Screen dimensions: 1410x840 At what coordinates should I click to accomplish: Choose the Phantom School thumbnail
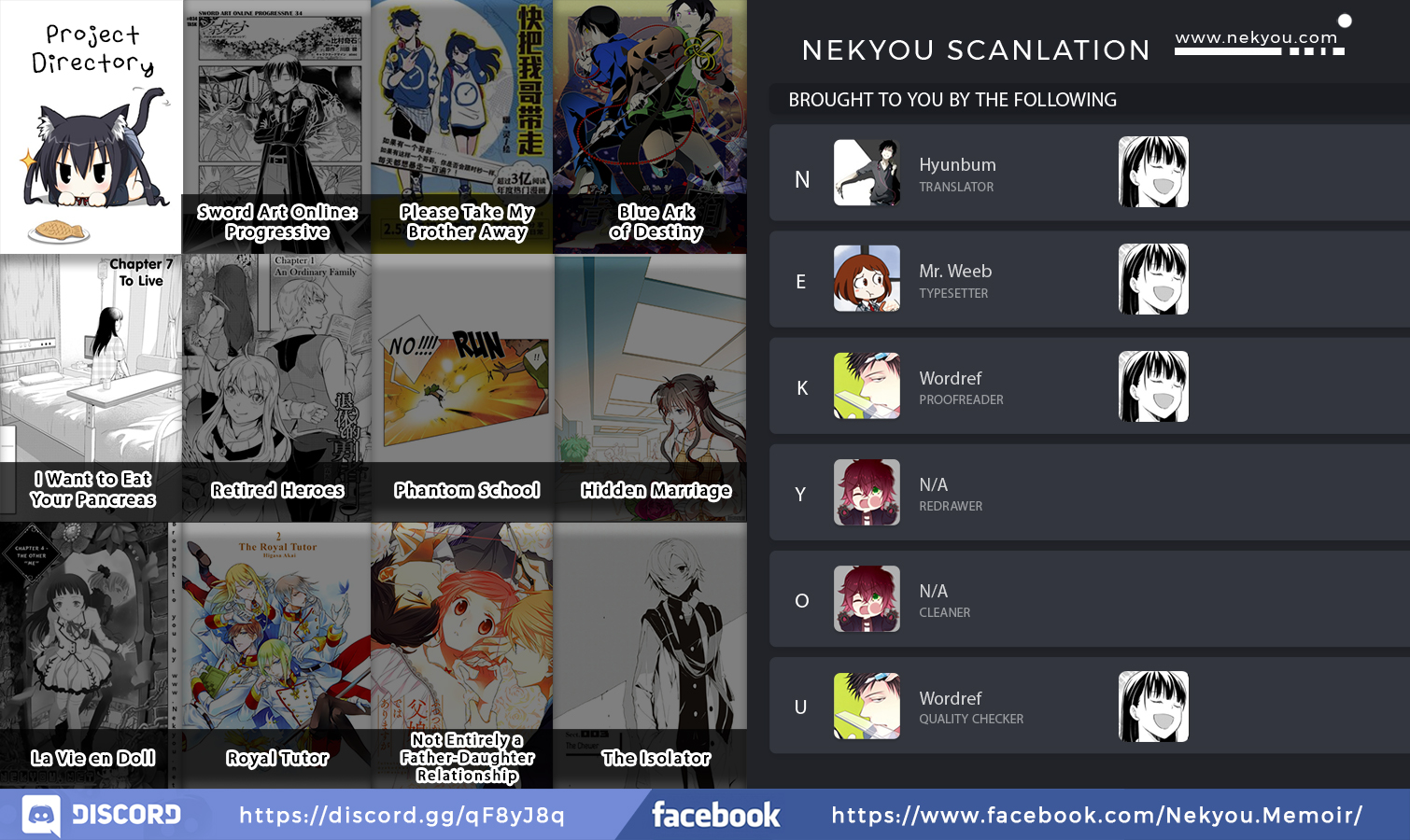463,388
